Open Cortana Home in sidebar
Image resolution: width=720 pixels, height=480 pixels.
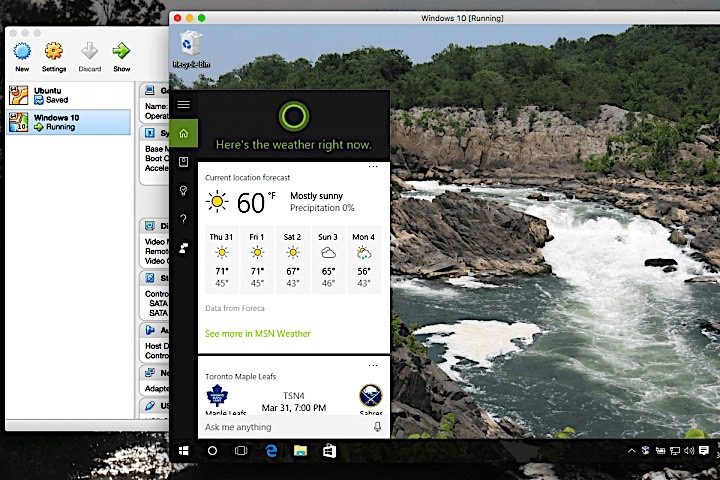pos(183,133)
